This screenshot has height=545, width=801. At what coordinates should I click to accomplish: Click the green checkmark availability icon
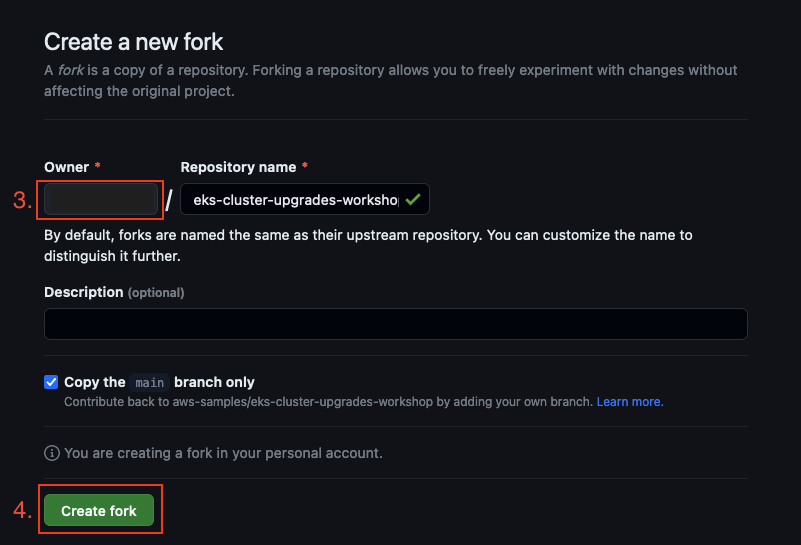(x=413, y=200)
